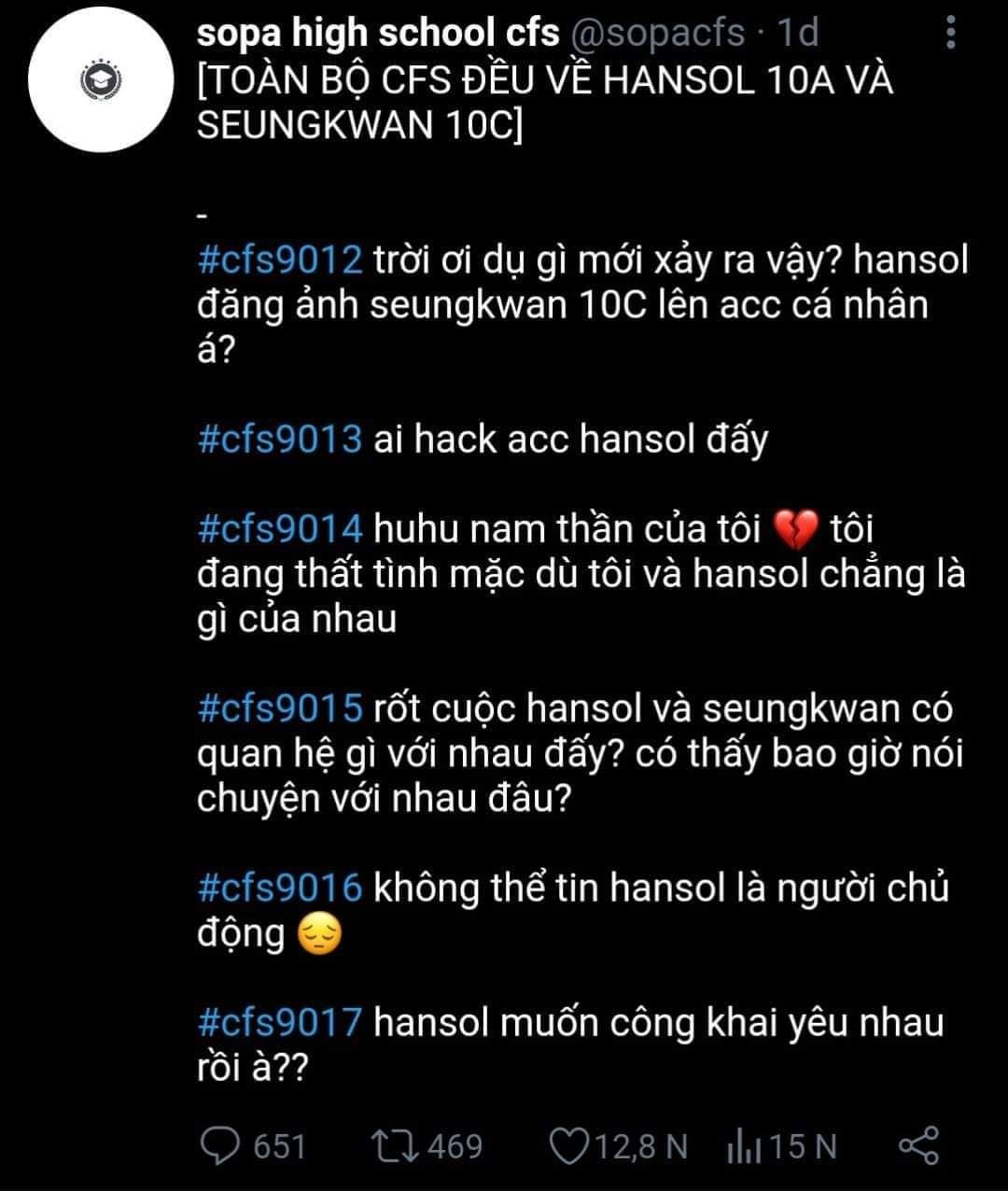Viewport: 1008px width, 1191px height.
Task: Open hashtag #cfs9014
Action: point(279,529)
